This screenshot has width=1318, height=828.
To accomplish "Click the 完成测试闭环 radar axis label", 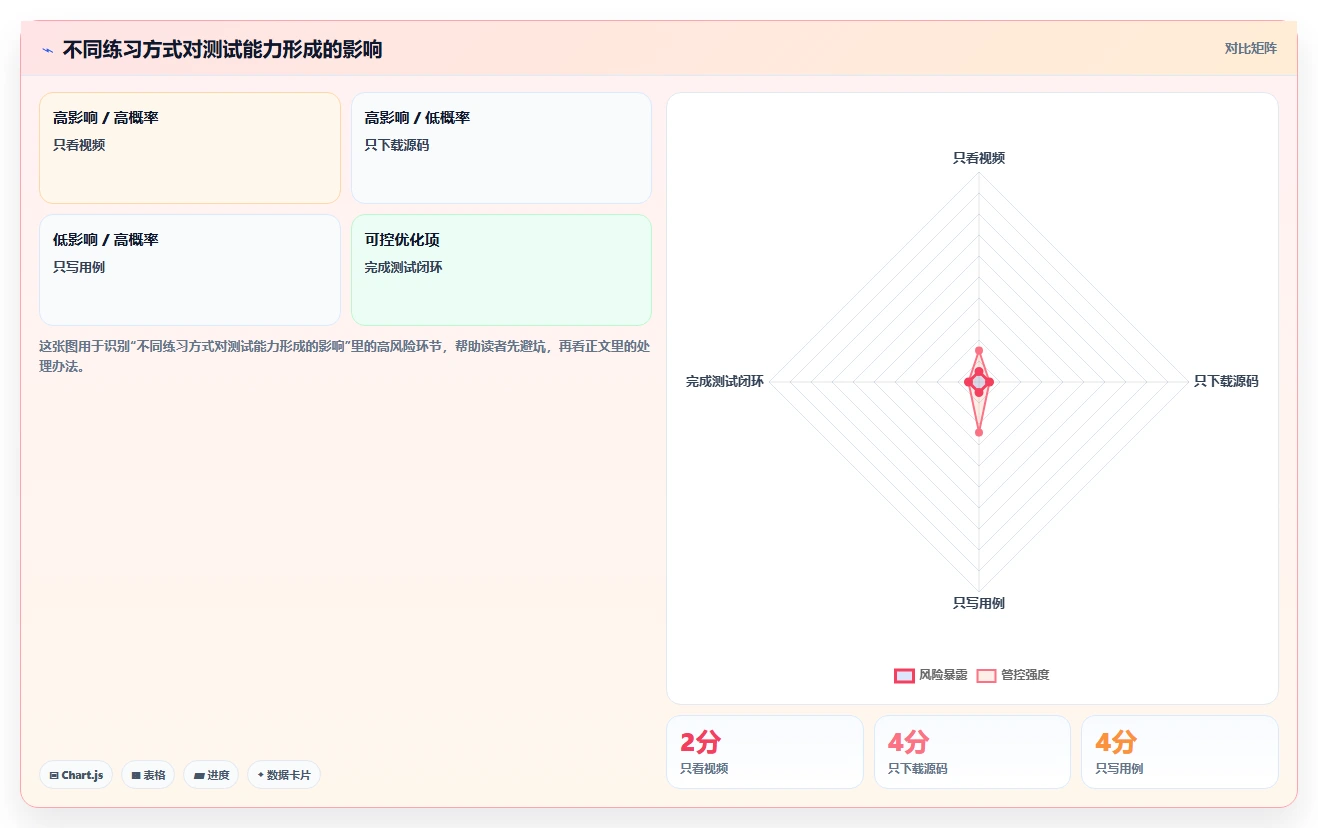I will click(x=725, y=381).
